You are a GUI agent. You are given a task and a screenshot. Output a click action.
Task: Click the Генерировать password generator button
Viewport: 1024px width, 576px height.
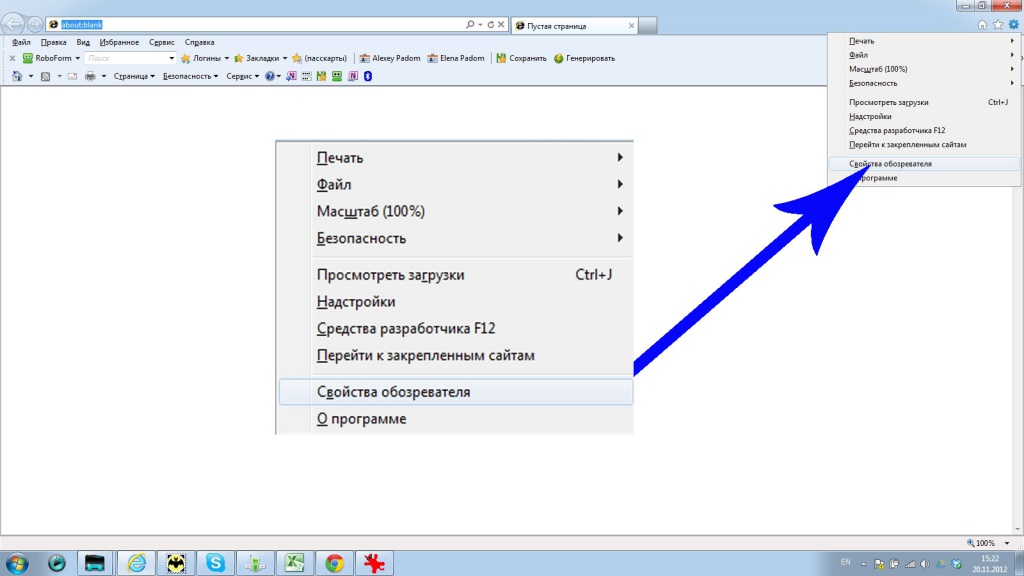(584, 58)
